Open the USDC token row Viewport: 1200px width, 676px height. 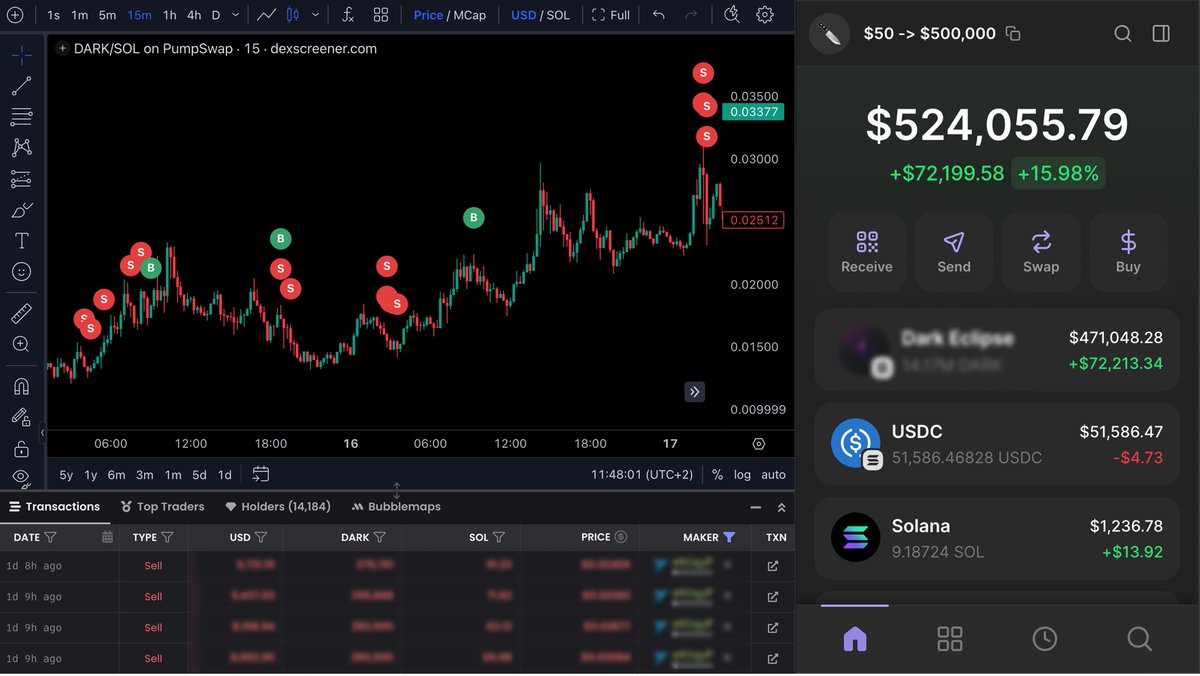tap(997, 444)
